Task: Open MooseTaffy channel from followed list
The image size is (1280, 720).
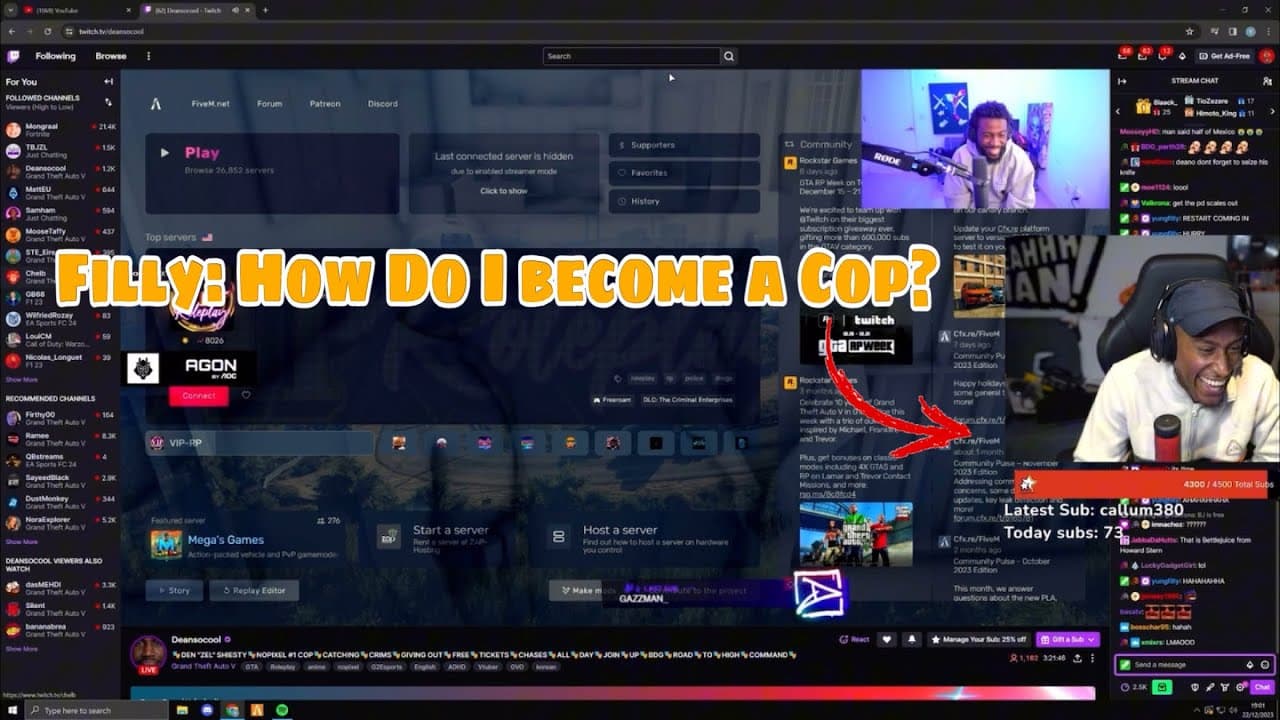Action: coord(60,234)
